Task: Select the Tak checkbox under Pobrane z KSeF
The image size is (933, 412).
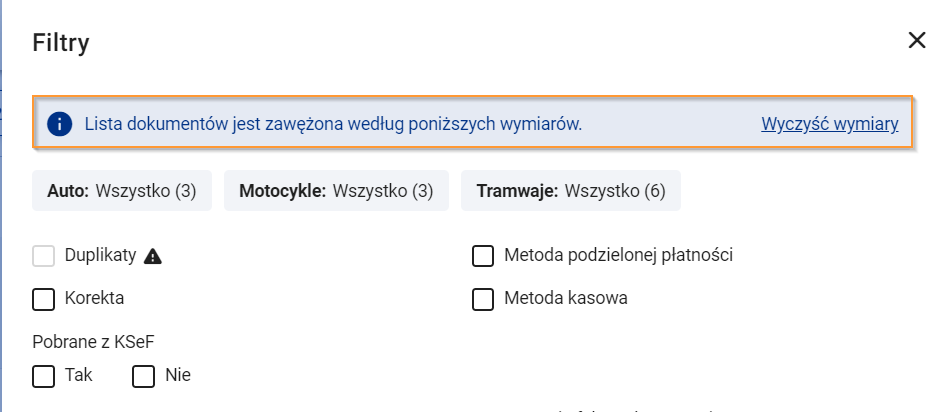Action: tap(43, 376)
